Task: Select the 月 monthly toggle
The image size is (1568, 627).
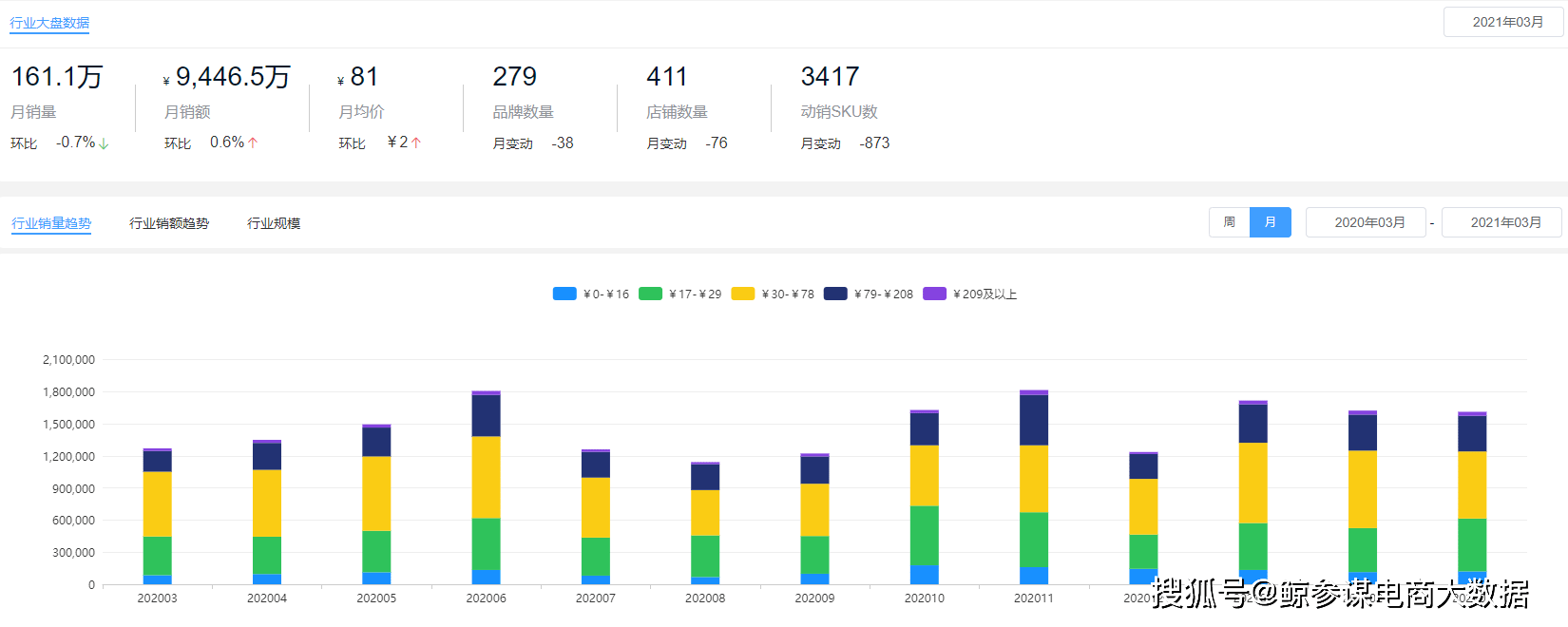Action: (x=1270, y=222)
